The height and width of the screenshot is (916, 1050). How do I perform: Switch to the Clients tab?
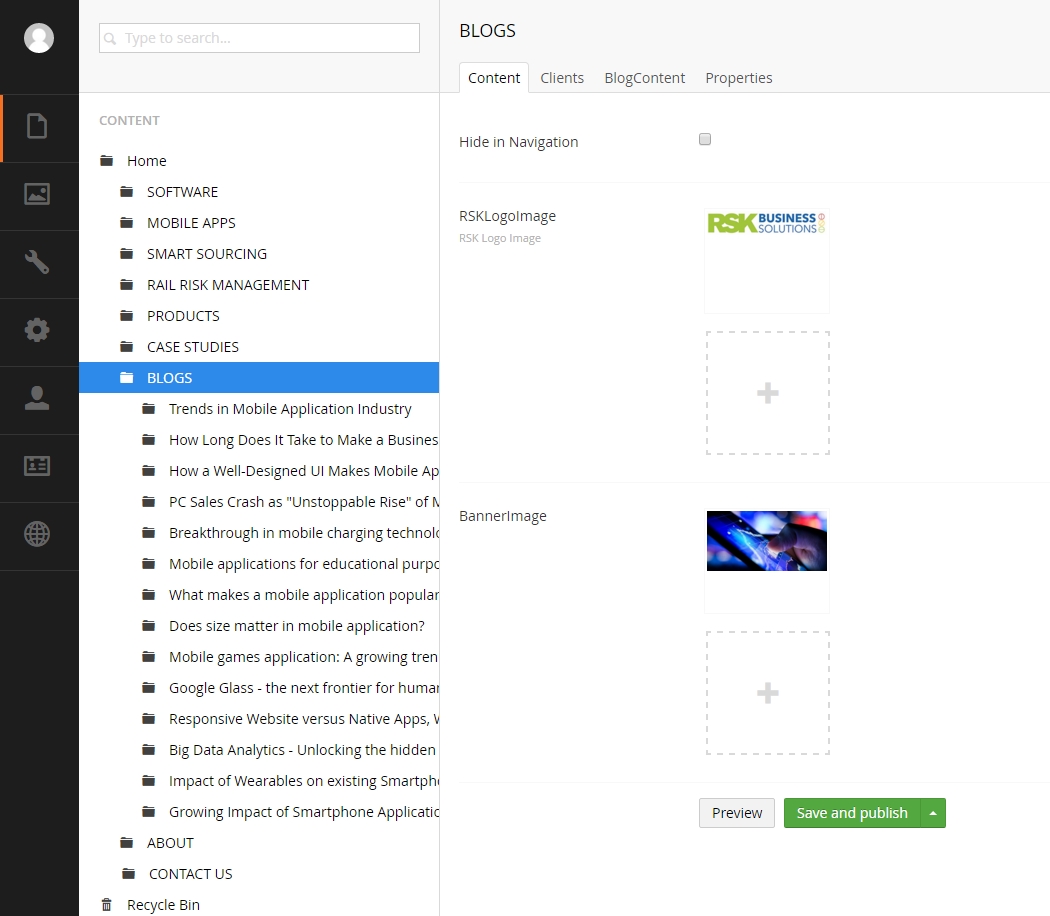coord(562,77)
